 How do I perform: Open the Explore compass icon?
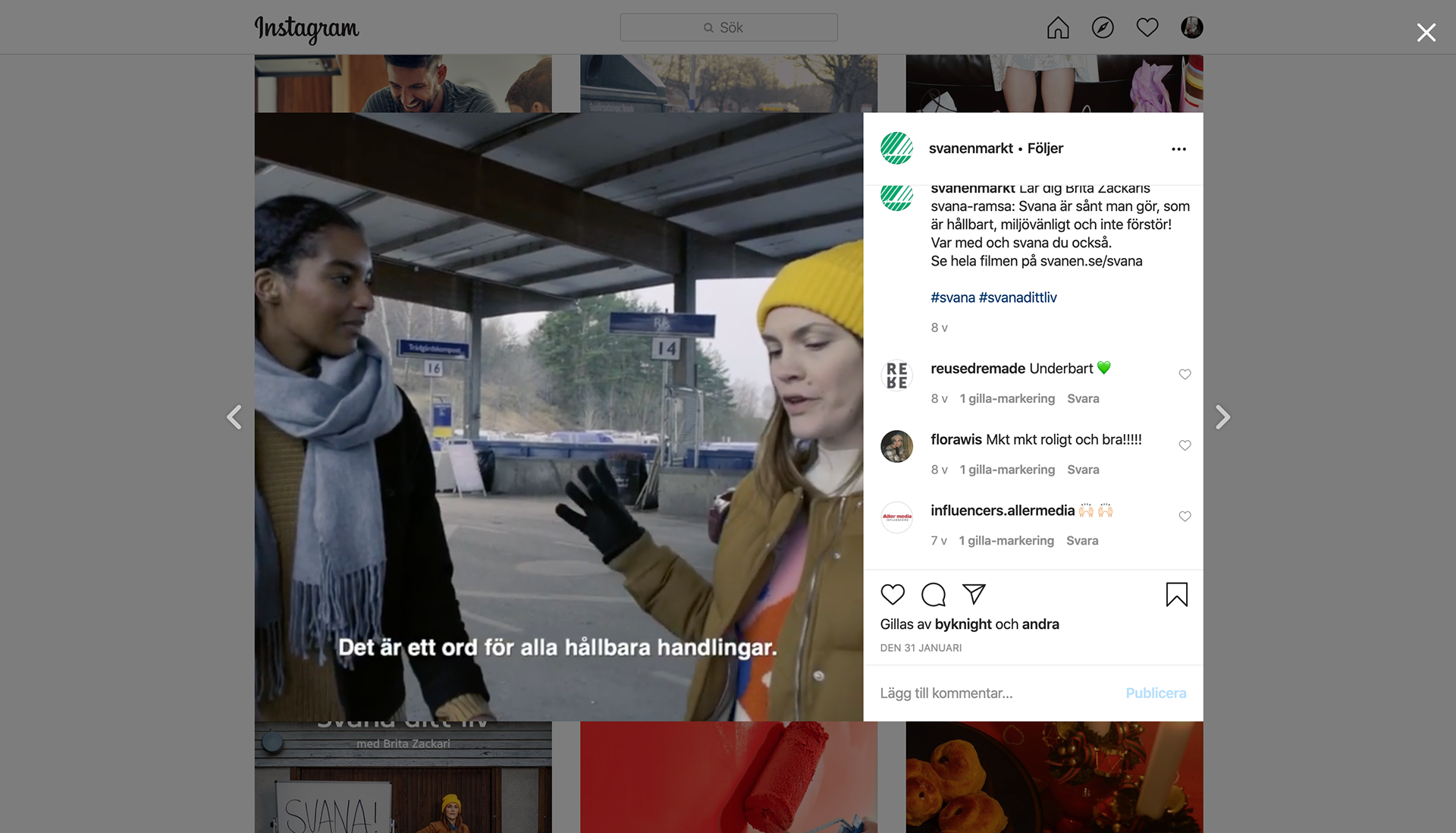(x=1103, y=27)
